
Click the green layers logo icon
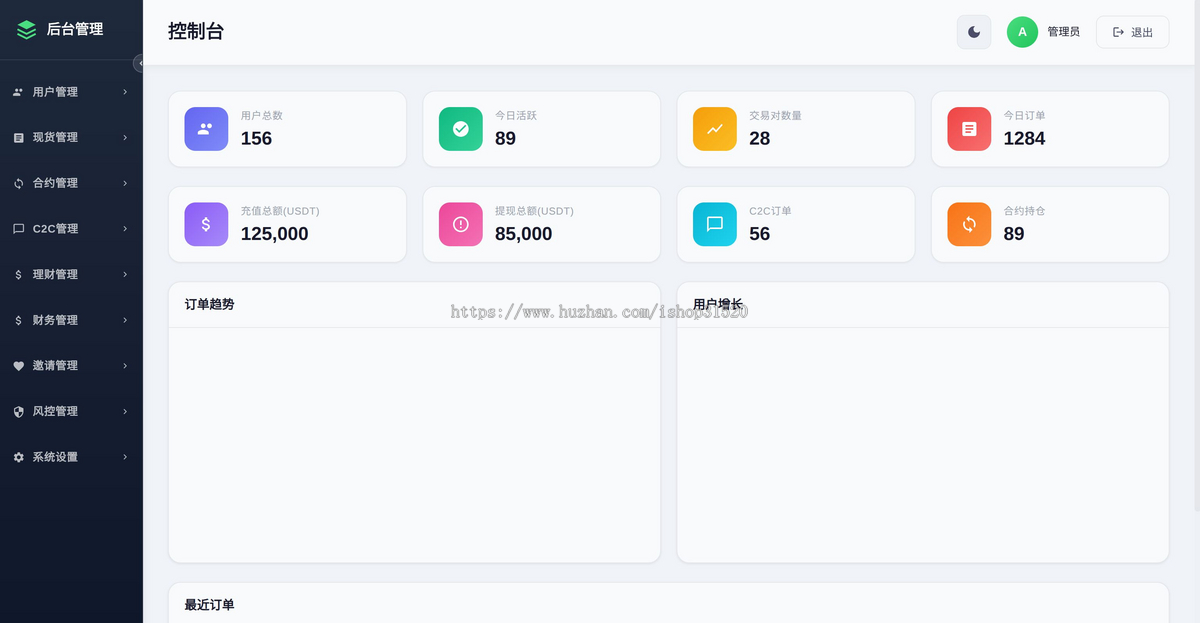pyautogui.click(x=26, y=30)
